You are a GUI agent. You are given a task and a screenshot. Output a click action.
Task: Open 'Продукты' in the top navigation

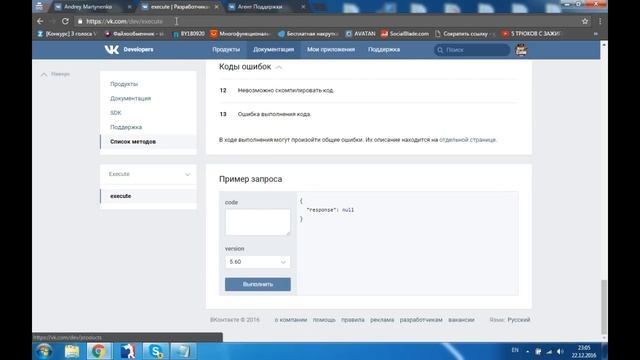[226, 49]
